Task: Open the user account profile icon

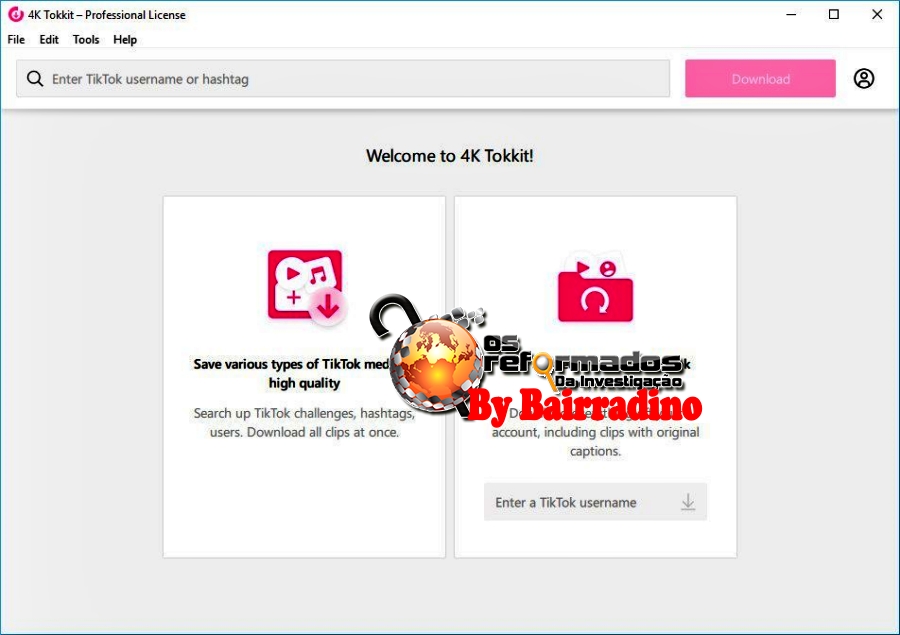Action: coord(864,79)
